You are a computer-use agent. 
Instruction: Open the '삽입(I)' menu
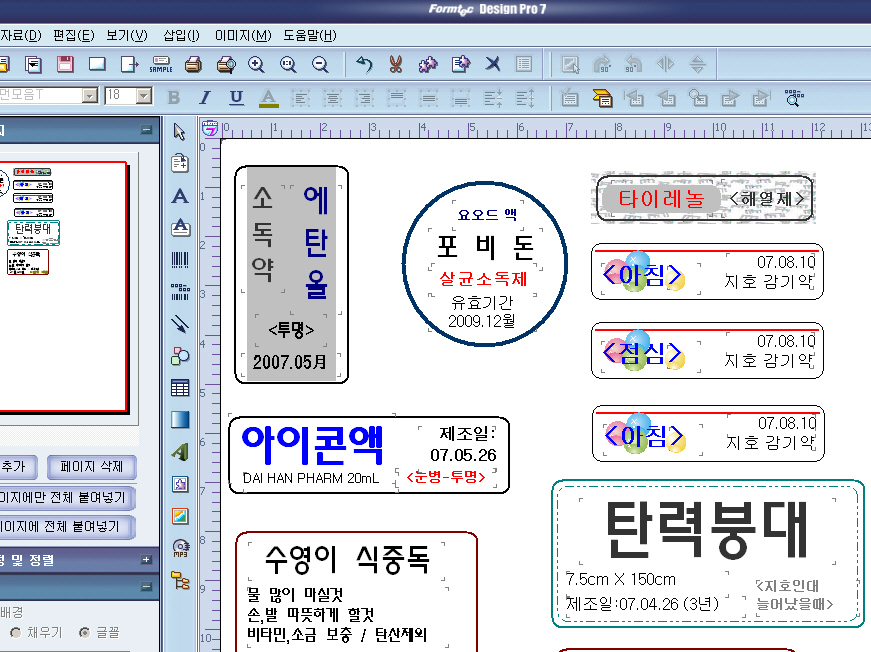click(x=181, y=36)
